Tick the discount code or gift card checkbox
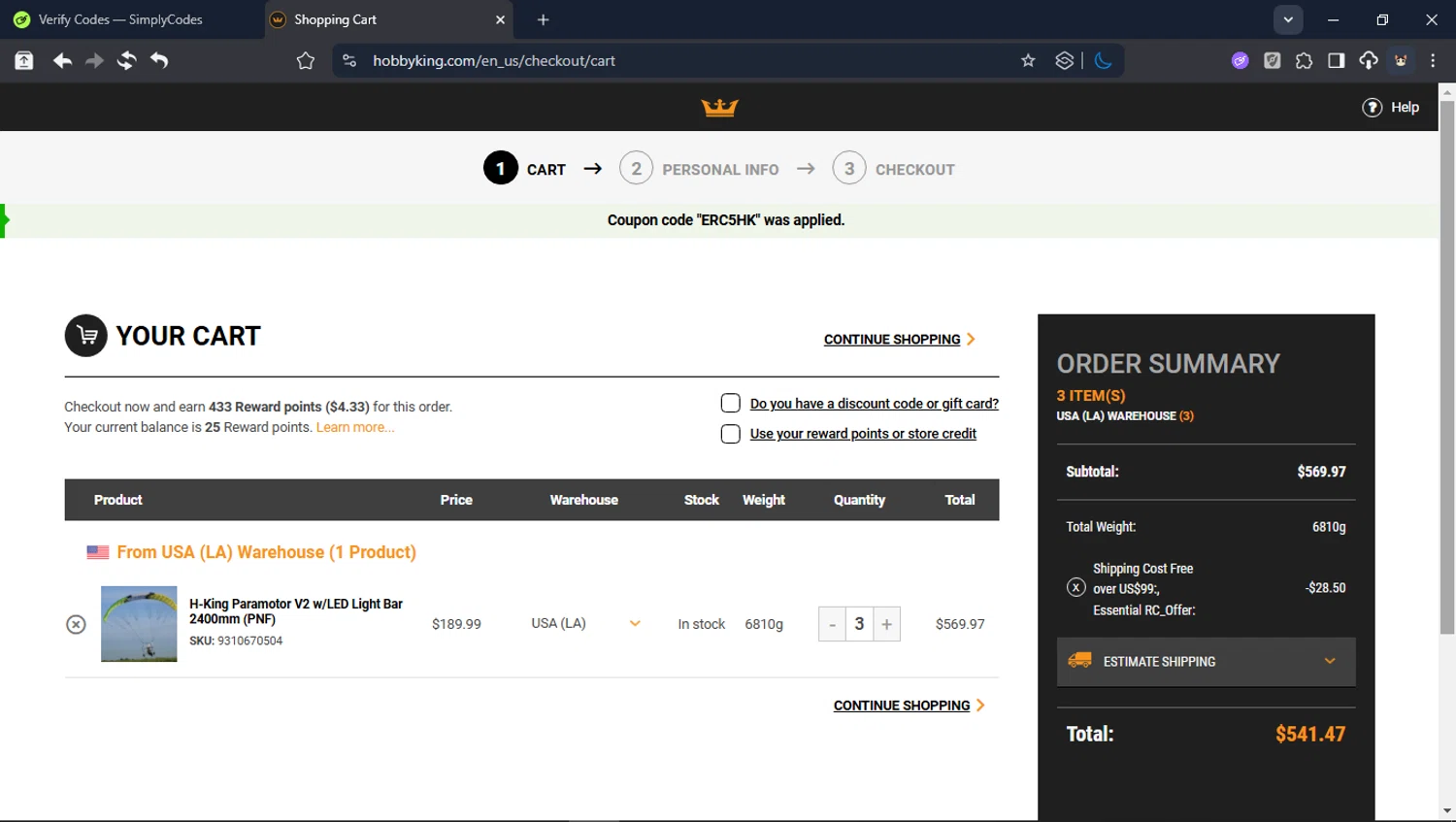Screen dimensions: 1456x822 pos(731,403)
